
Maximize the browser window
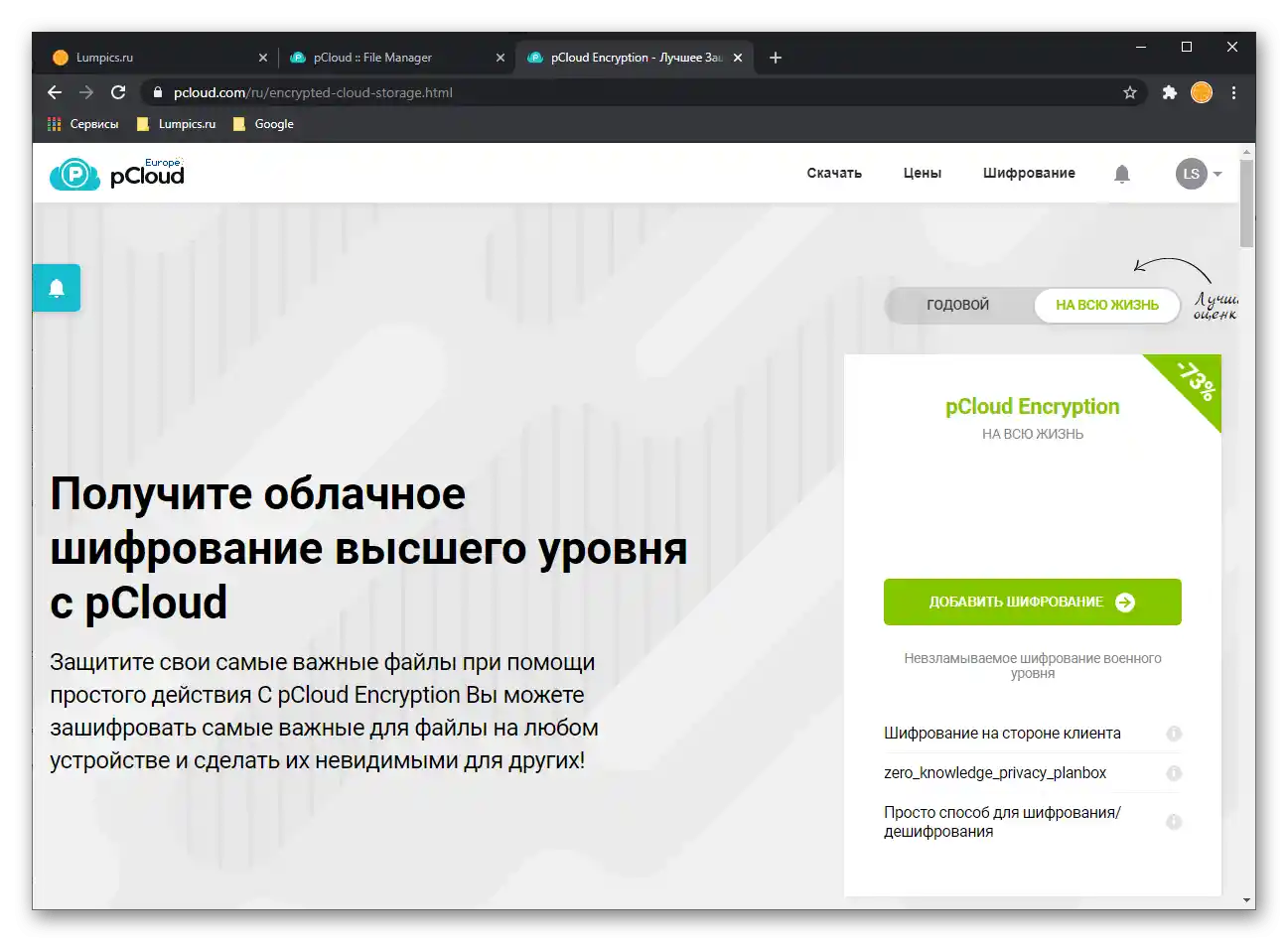[x=1187, y=47]
